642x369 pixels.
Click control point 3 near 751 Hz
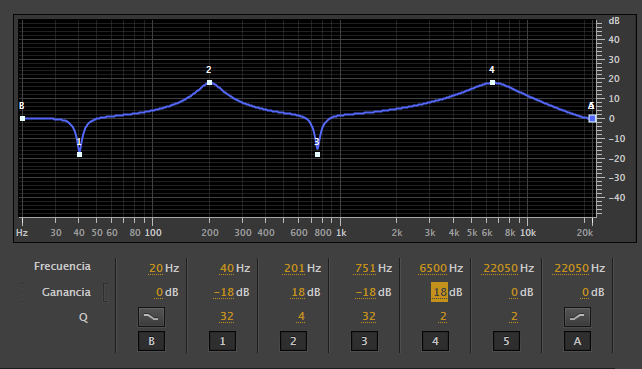click(x=317, y=155)
